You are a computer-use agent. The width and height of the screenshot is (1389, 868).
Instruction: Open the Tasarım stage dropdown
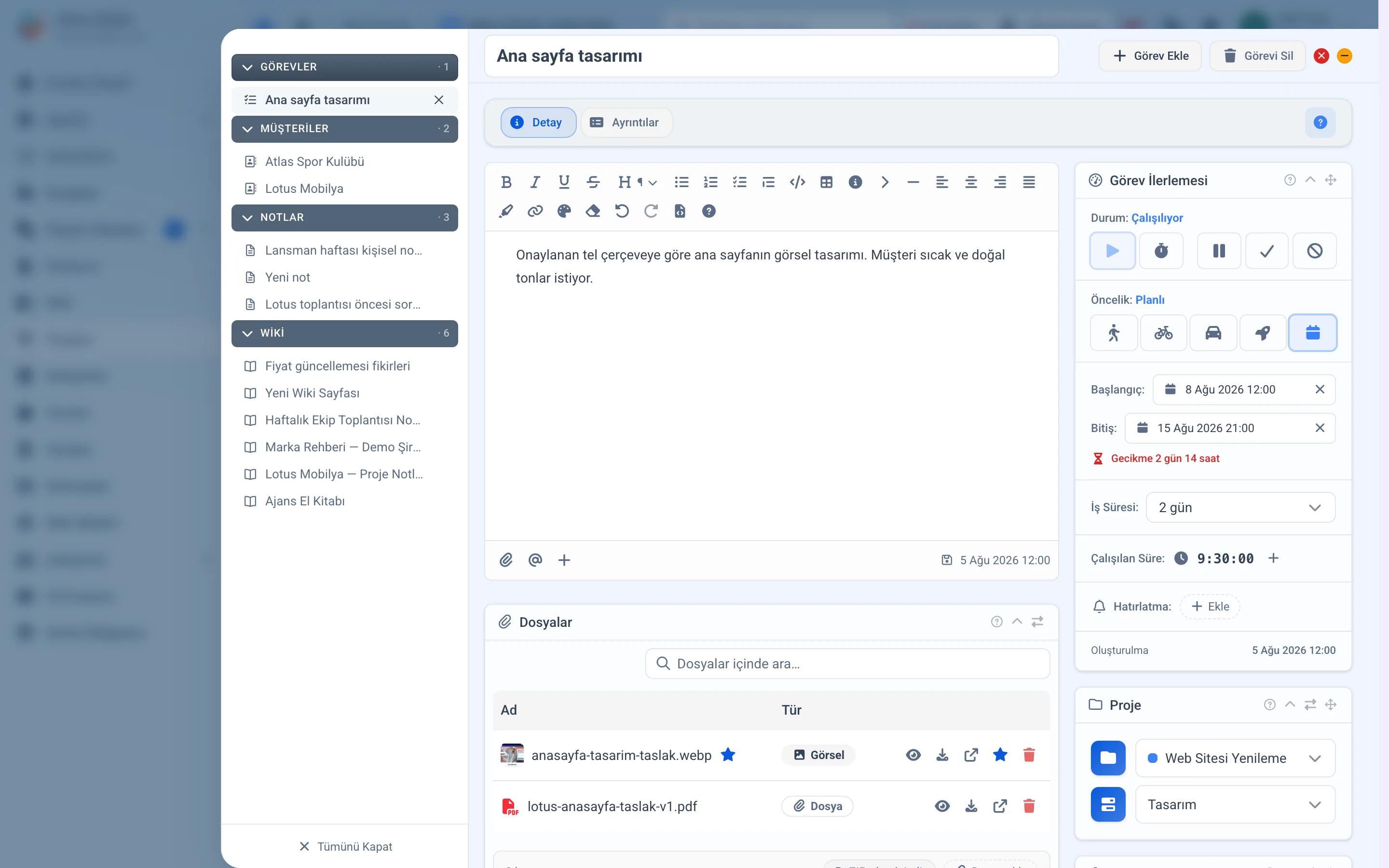pyautogui.click(x=1235, y=804)
